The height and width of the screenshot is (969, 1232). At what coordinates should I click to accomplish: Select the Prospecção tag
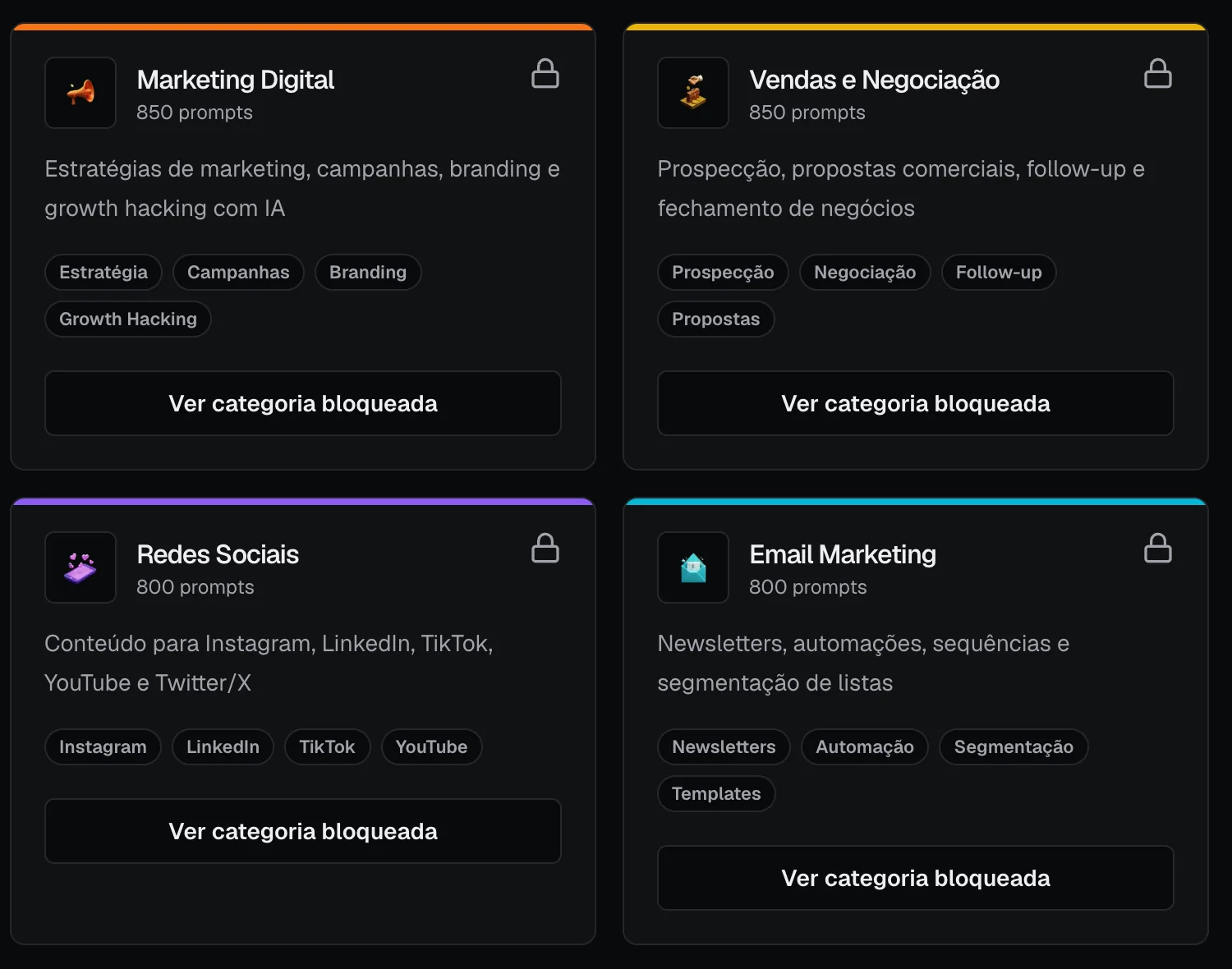tap(723, 272)
